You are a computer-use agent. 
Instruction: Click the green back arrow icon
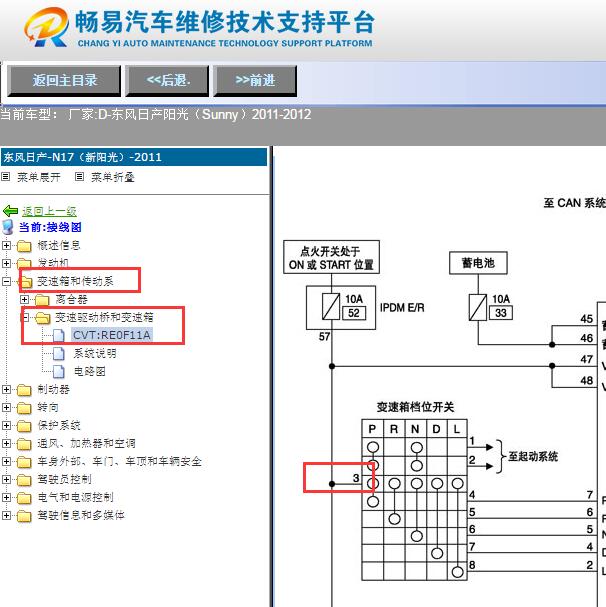click(10, 211)
